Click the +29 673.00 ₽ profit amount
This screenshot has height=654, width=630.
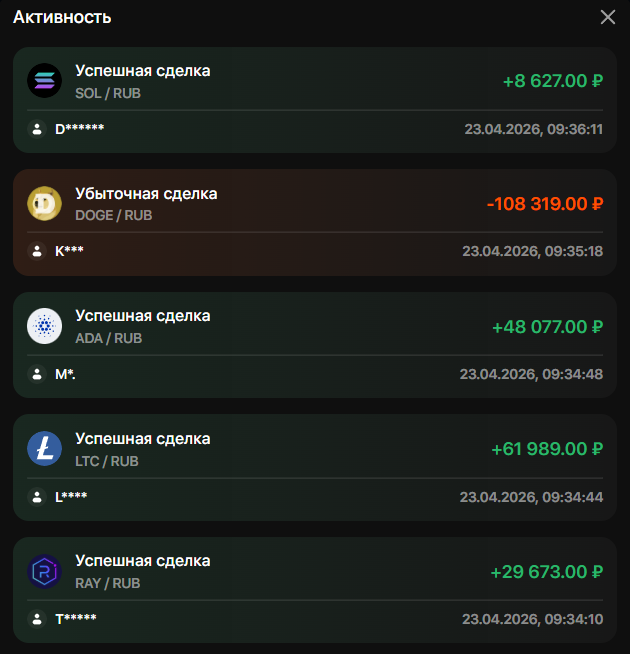pyautogui.click(x=547, y=572)
